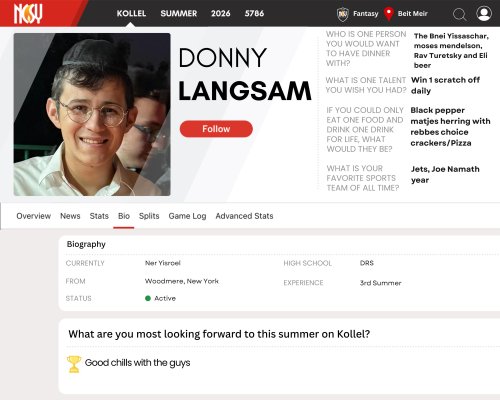Image resolution: width=500 pixels, height=400 pixels.
Task: Click the CURRENTLY label
Action: [85, 263]
